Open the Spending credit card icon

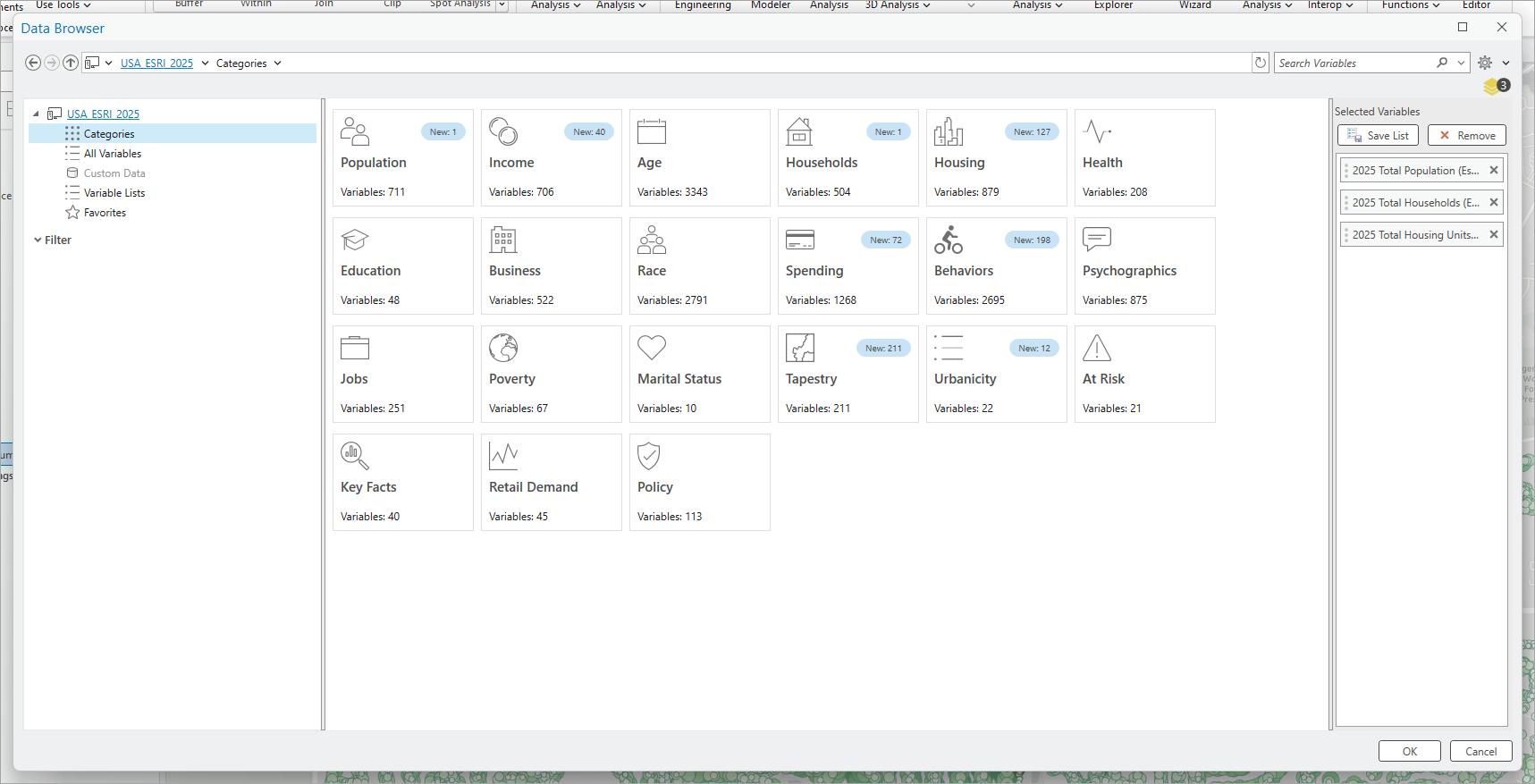click(800, 240)
